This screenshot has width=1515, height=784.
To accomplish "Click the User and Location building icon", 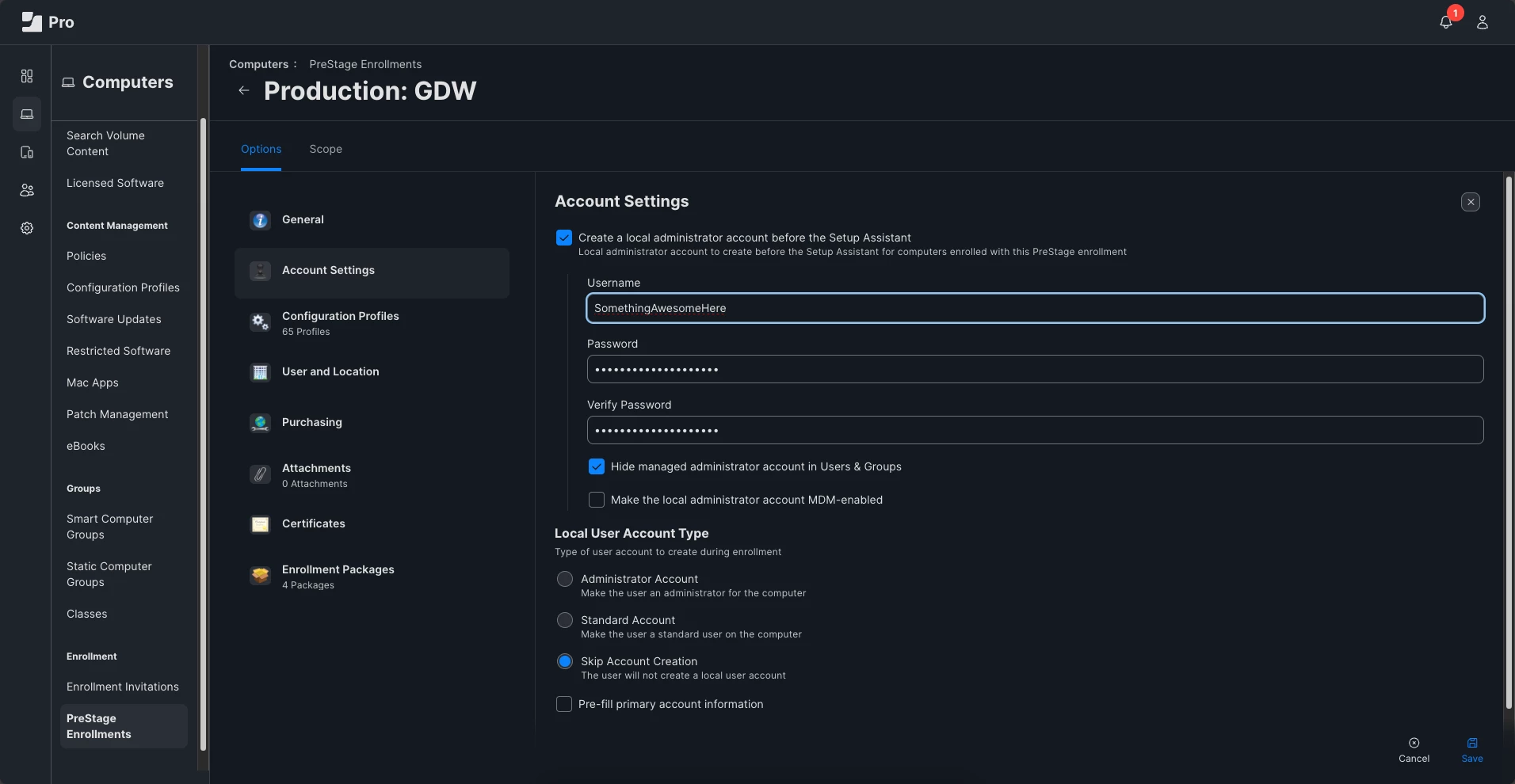I will coord(260,372).
